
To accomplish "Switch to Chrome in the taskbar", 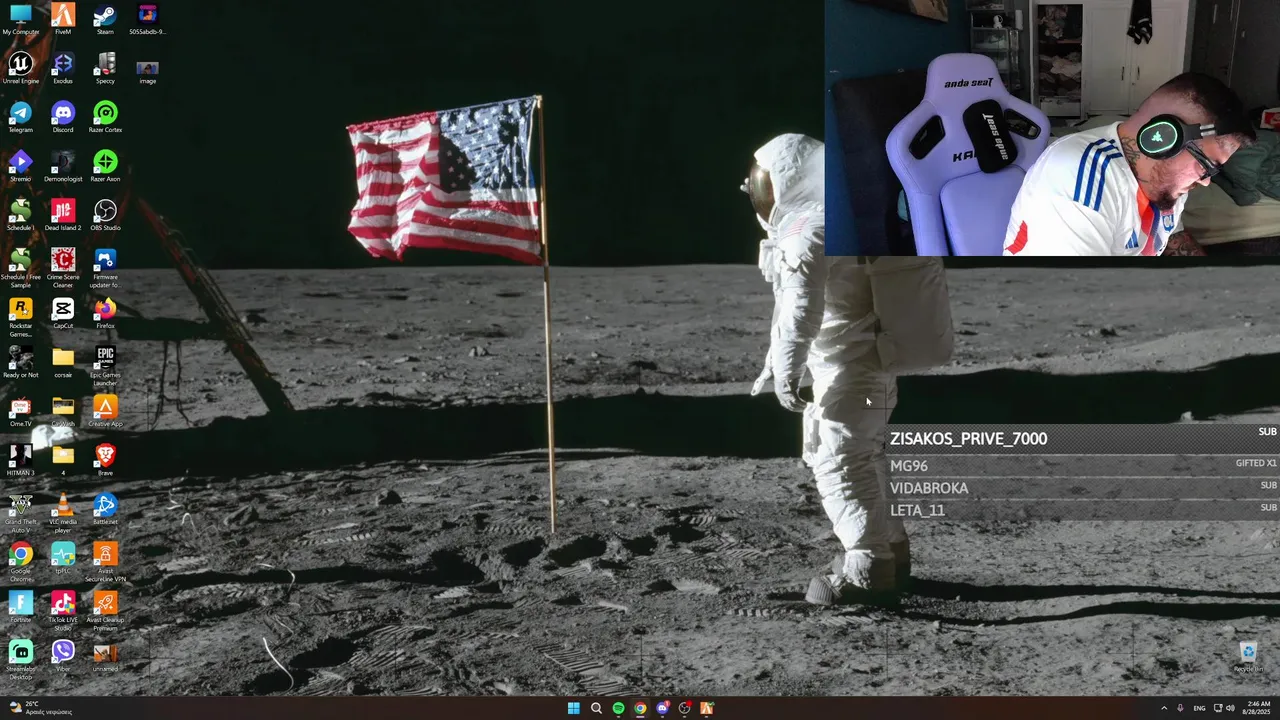I will point(640,708).
